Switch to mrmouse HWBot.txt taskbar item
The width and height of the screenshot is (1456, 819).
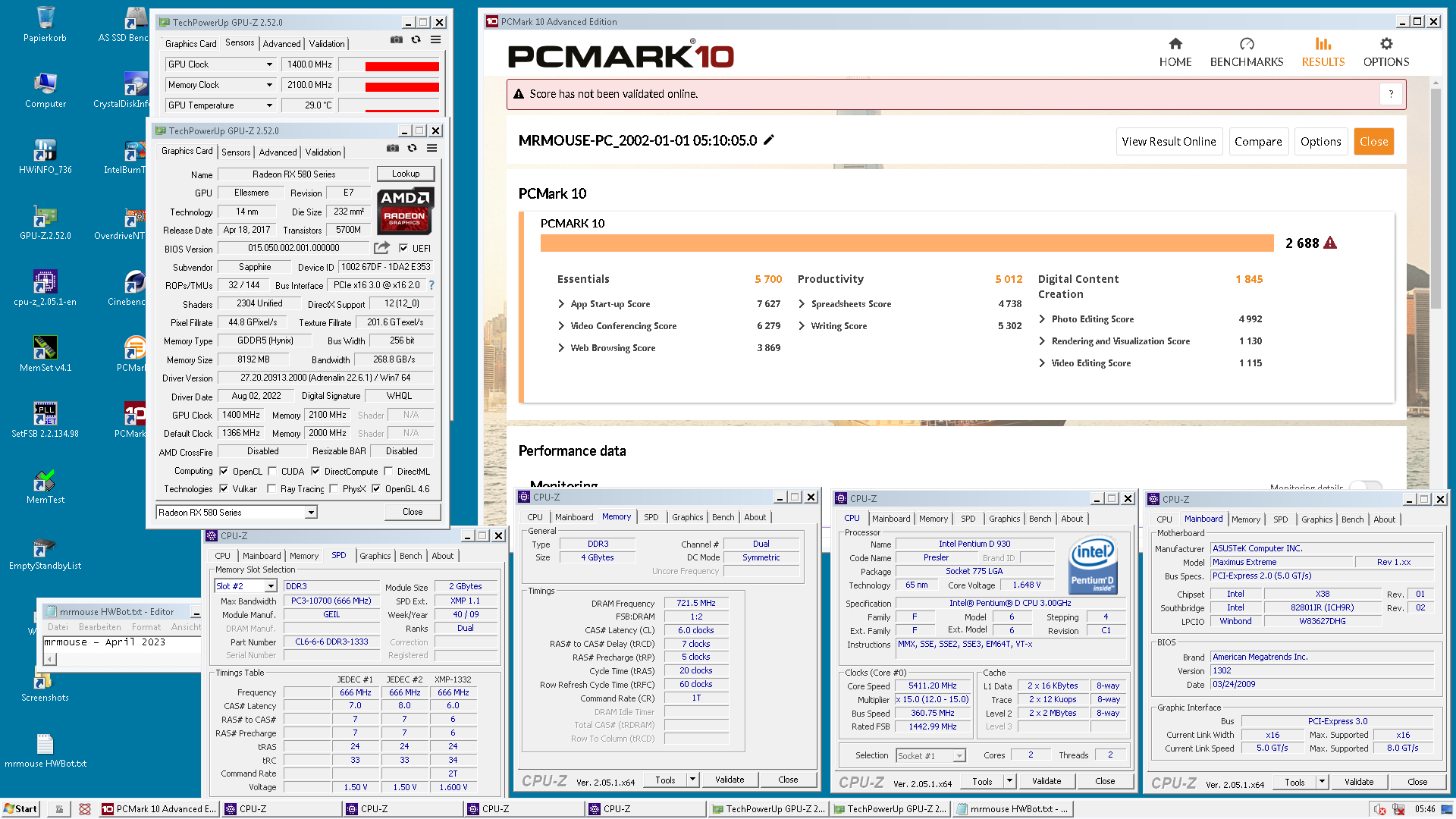(x=1013, y=809)
